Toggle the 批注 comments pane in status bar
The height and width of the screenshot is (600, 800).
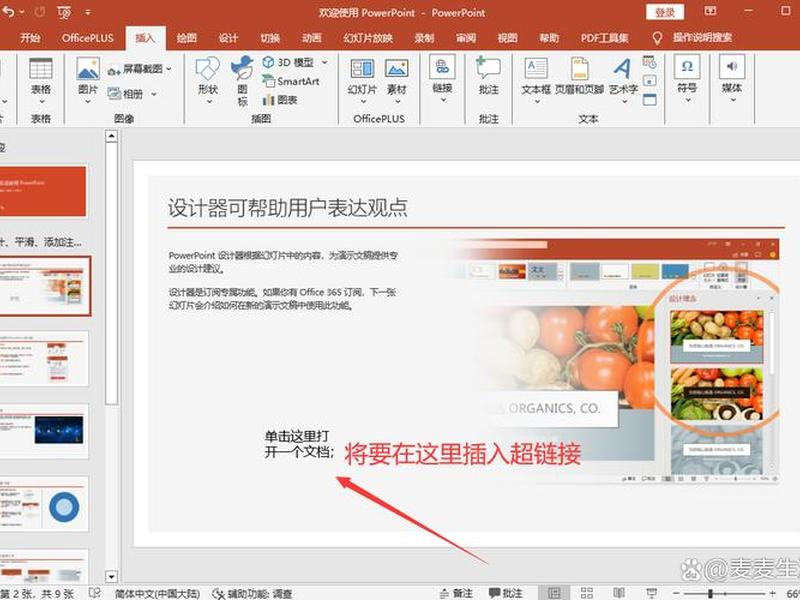coord(505,593)
